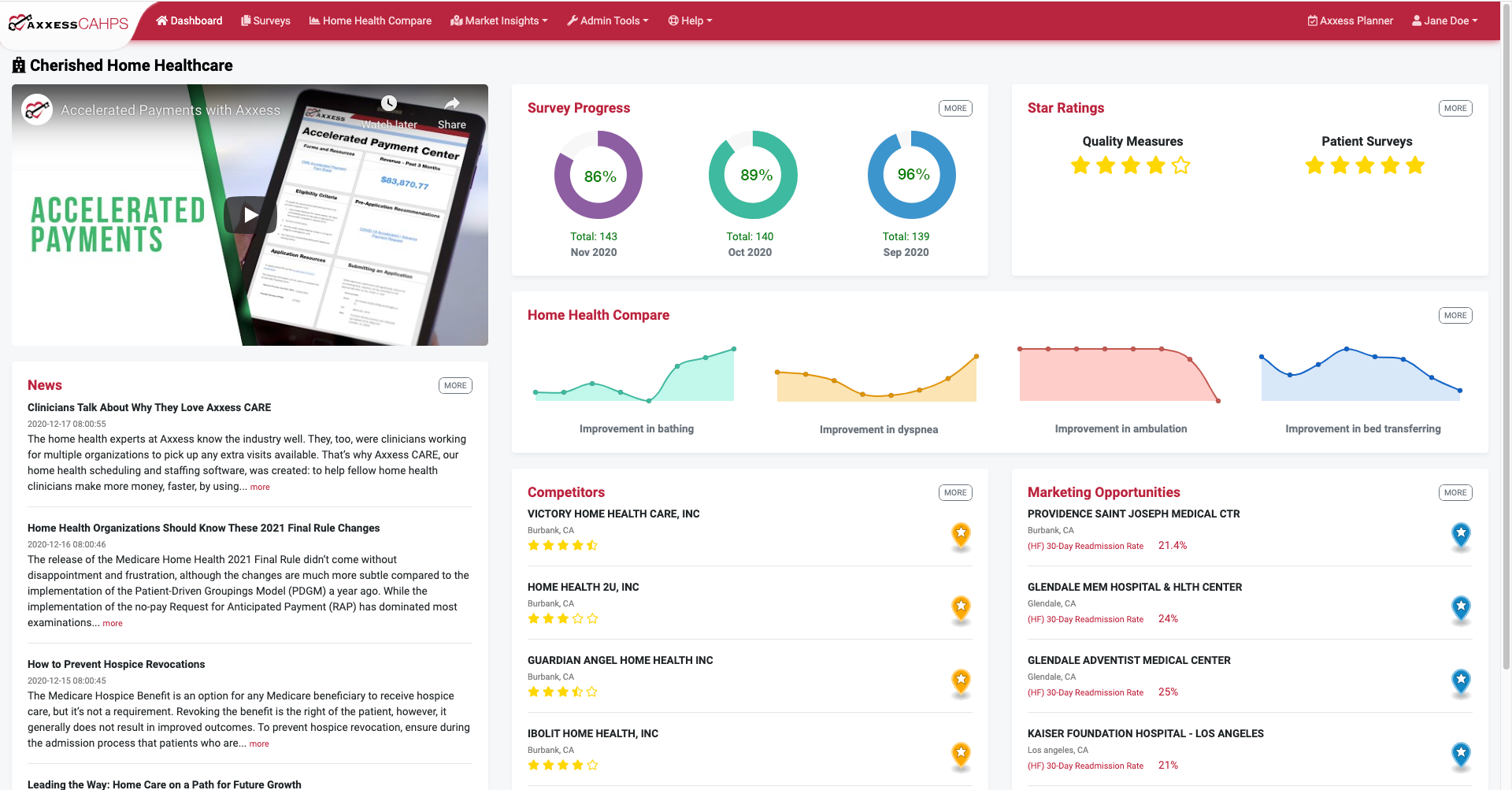
Task: Open the Dashboard nav item
Action: (189, 20)
